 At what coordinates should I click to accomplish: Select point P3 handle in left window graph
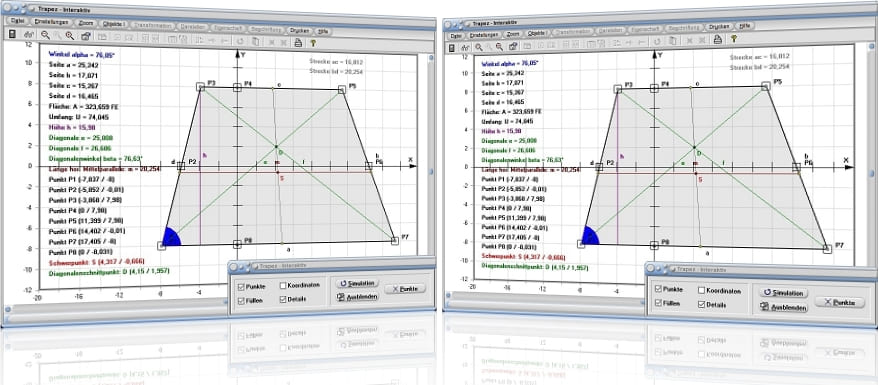tap(200, 87)
